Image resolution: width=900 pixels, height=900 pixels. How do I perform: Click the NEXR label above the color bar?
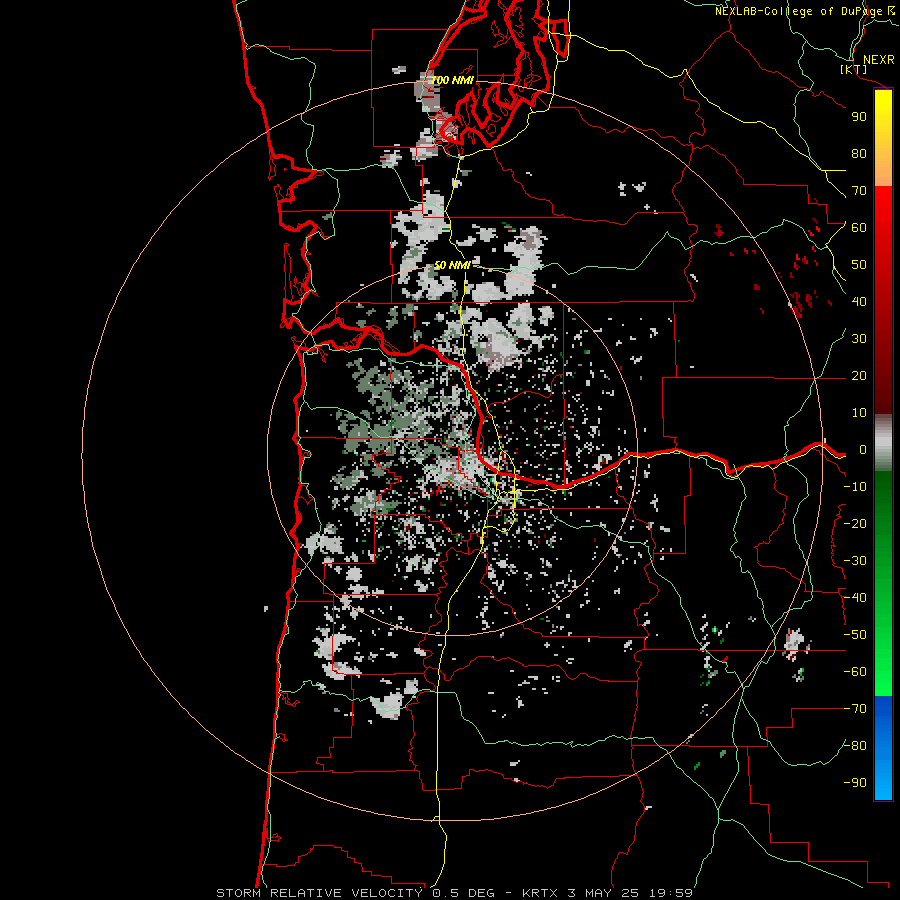(879, 60)
